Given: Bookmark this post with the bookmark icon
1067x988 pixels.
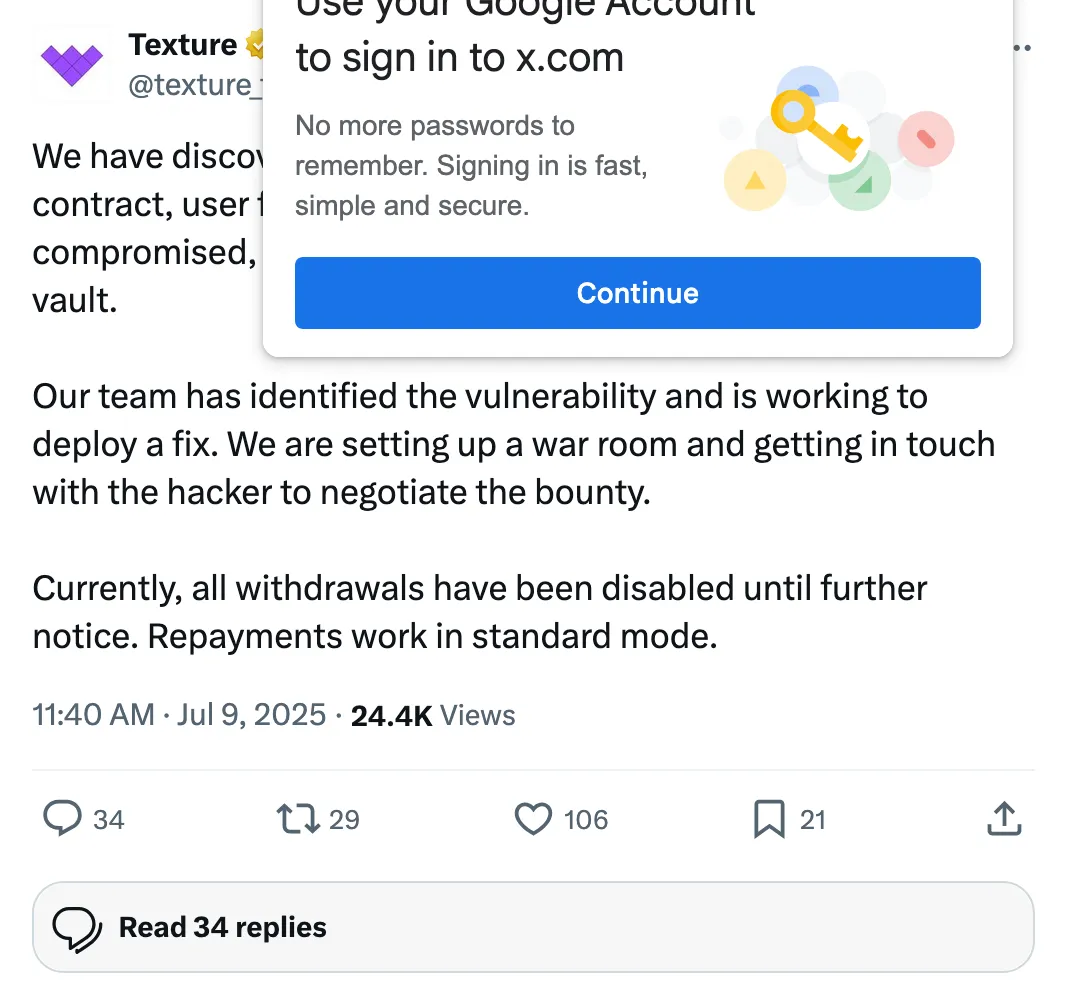Looking at the screenshot, I should (769, 819).
